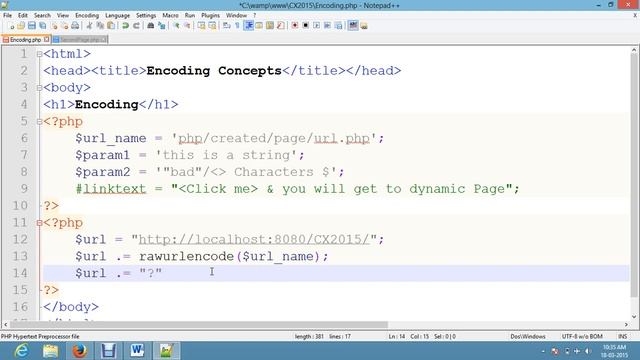The image size is (640, 360).
Task: Click the Save All toolbar icon
Action: click(42, 26)
